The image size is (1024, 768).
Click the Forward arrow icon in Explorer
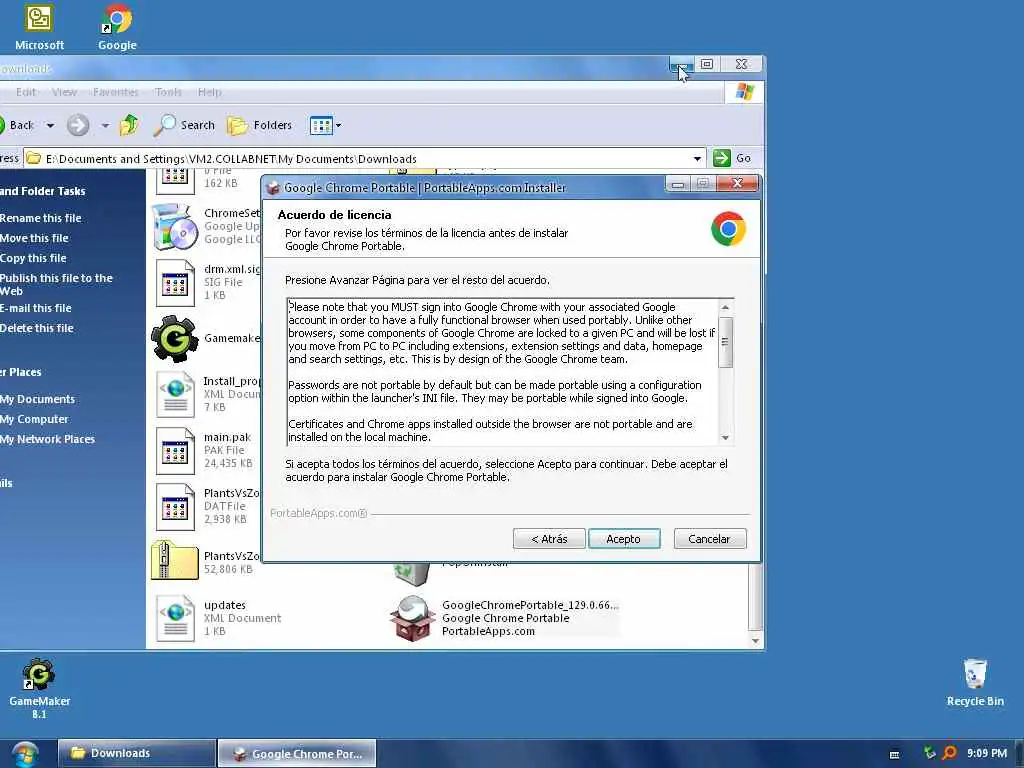[x=78, y=125]
